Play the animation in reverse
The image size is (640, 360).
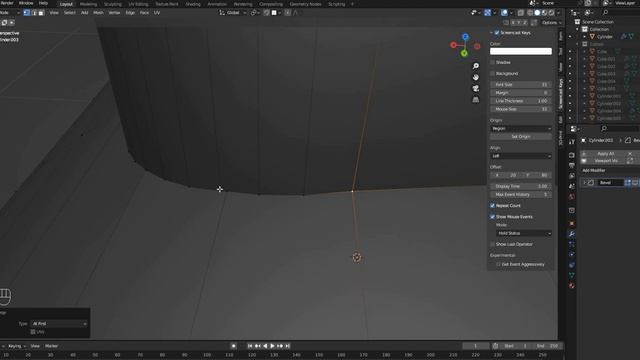pyautogui.click(x=265, y=346)
